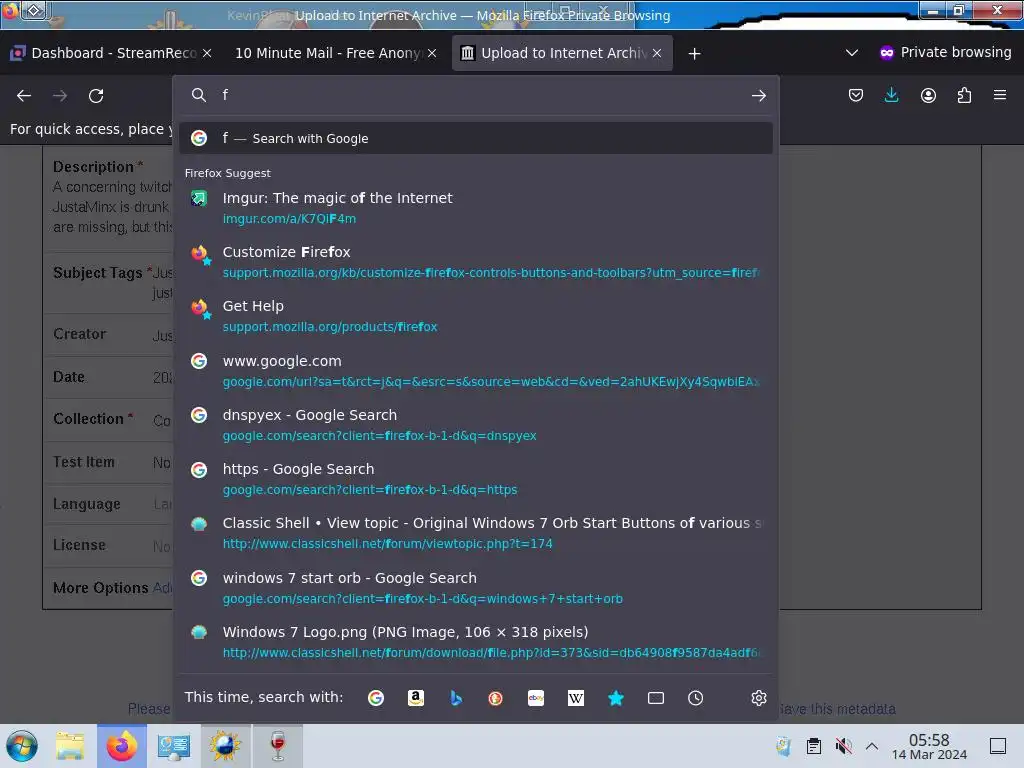Open a new tab with plus button
Viewport: 1024px width, 768px height.
click(694, 54)
